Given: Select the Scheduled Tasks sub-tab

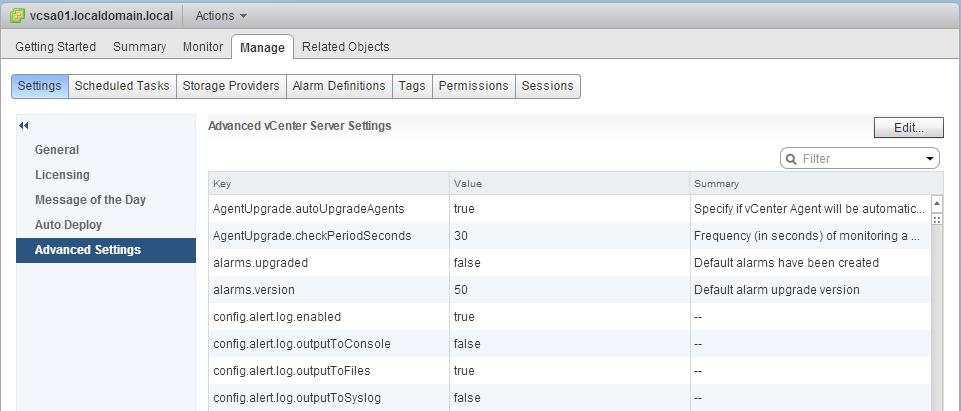Looking at the screenshot, I should pos(122,86).
